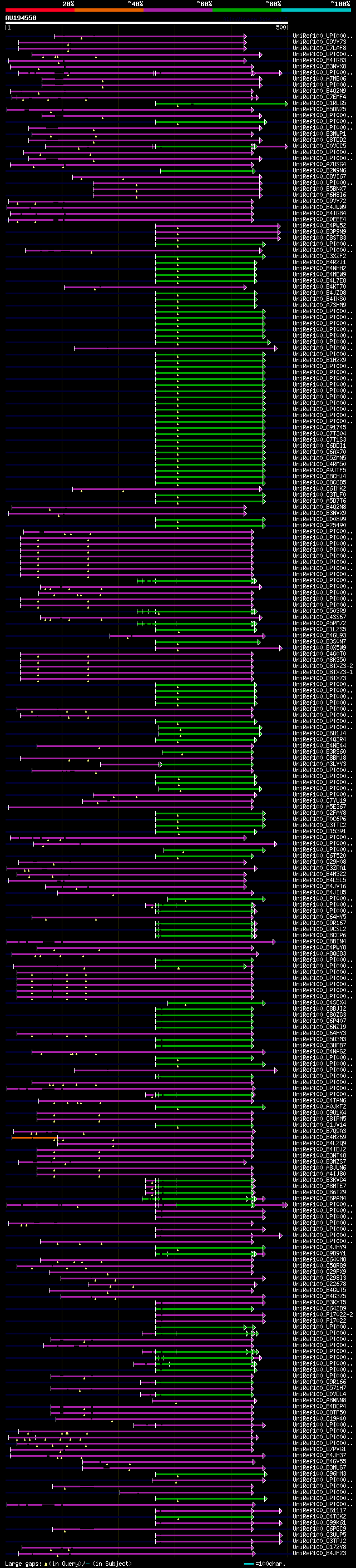Click the UniRef100_Q4JHY9 hit name
356x1568 pixels.
[x=319, y=1247]
